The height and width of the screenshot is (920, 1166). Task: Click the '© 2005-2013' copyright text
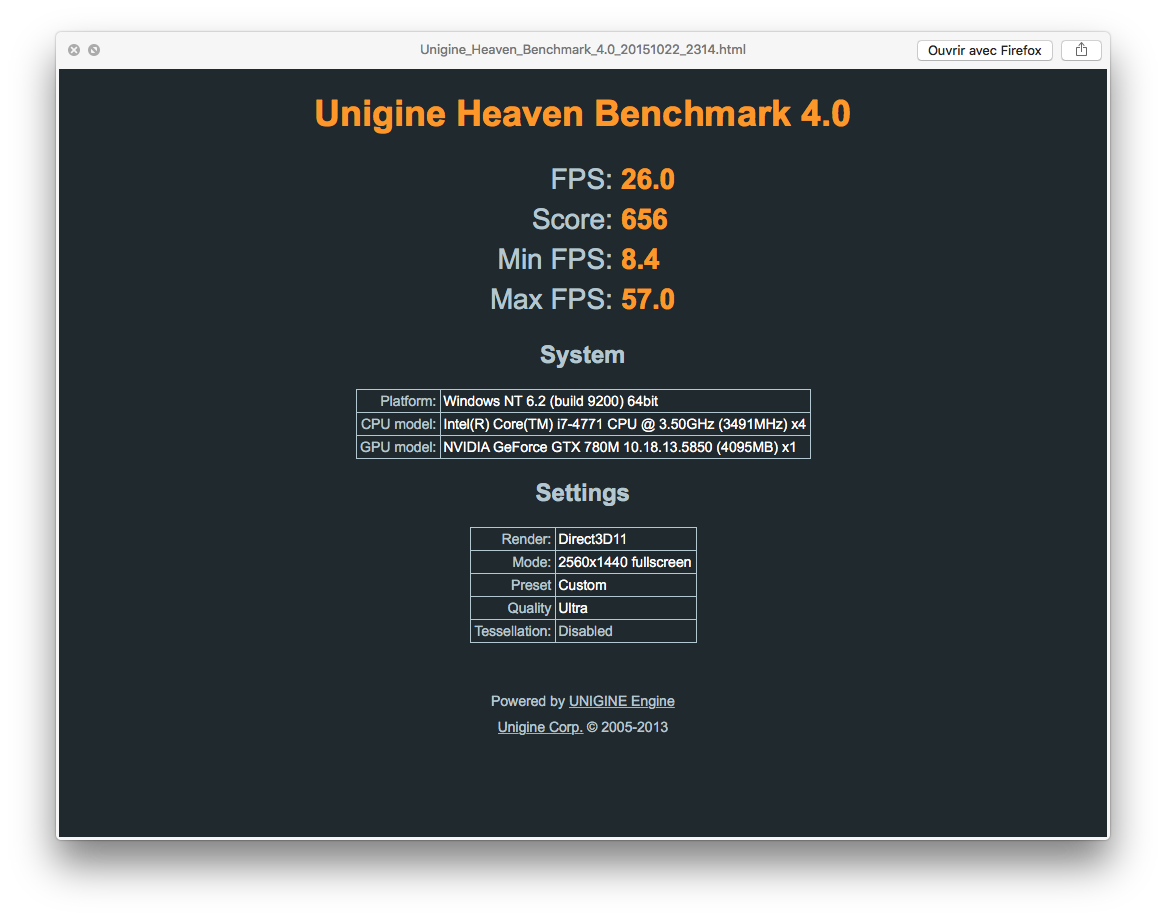(x=627, y=727)
